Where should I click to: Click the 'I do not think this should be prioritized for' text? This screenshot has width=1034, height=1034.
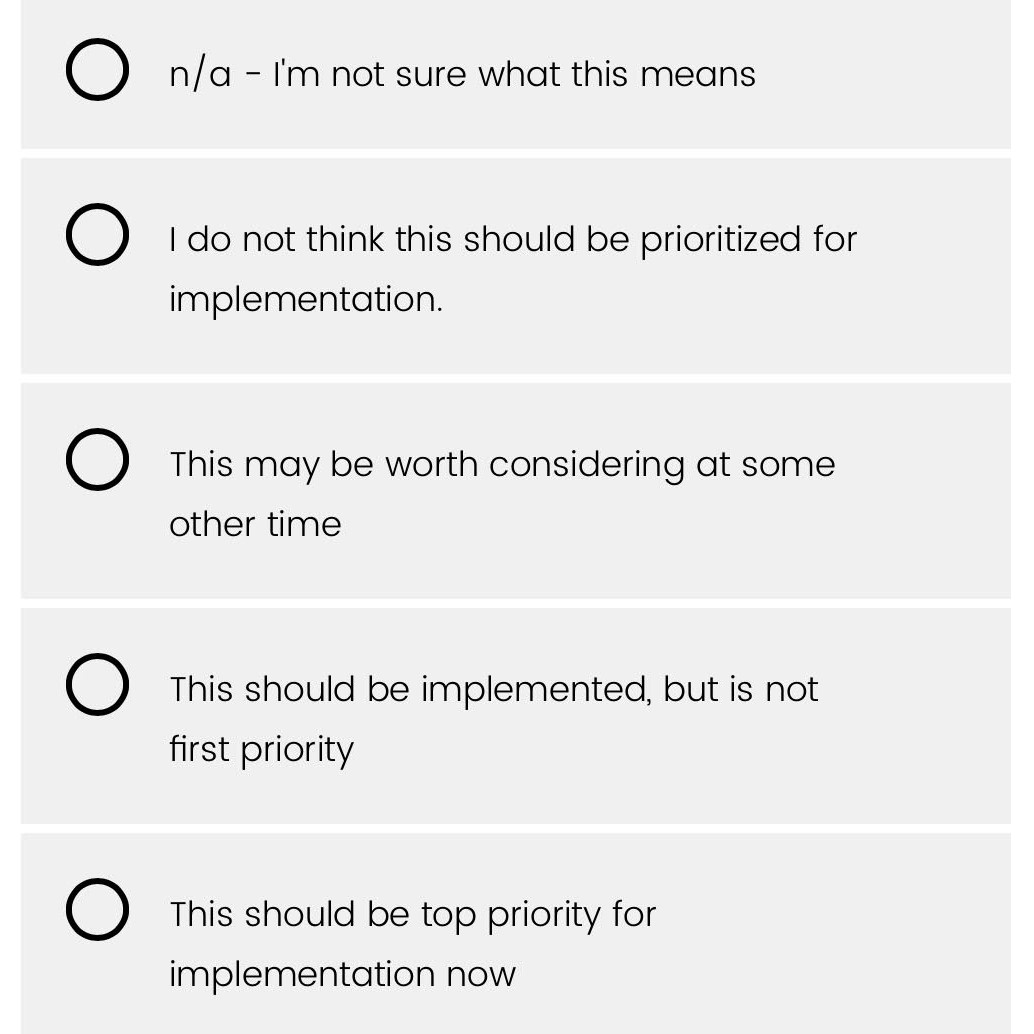click(x=512, y=240)
